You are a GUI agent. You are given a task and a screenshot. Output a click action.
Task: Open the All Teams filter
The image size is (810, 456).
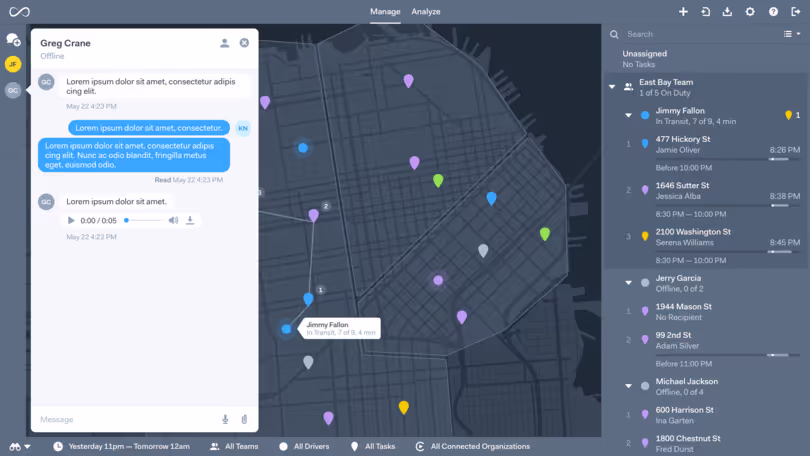[234, 446]
